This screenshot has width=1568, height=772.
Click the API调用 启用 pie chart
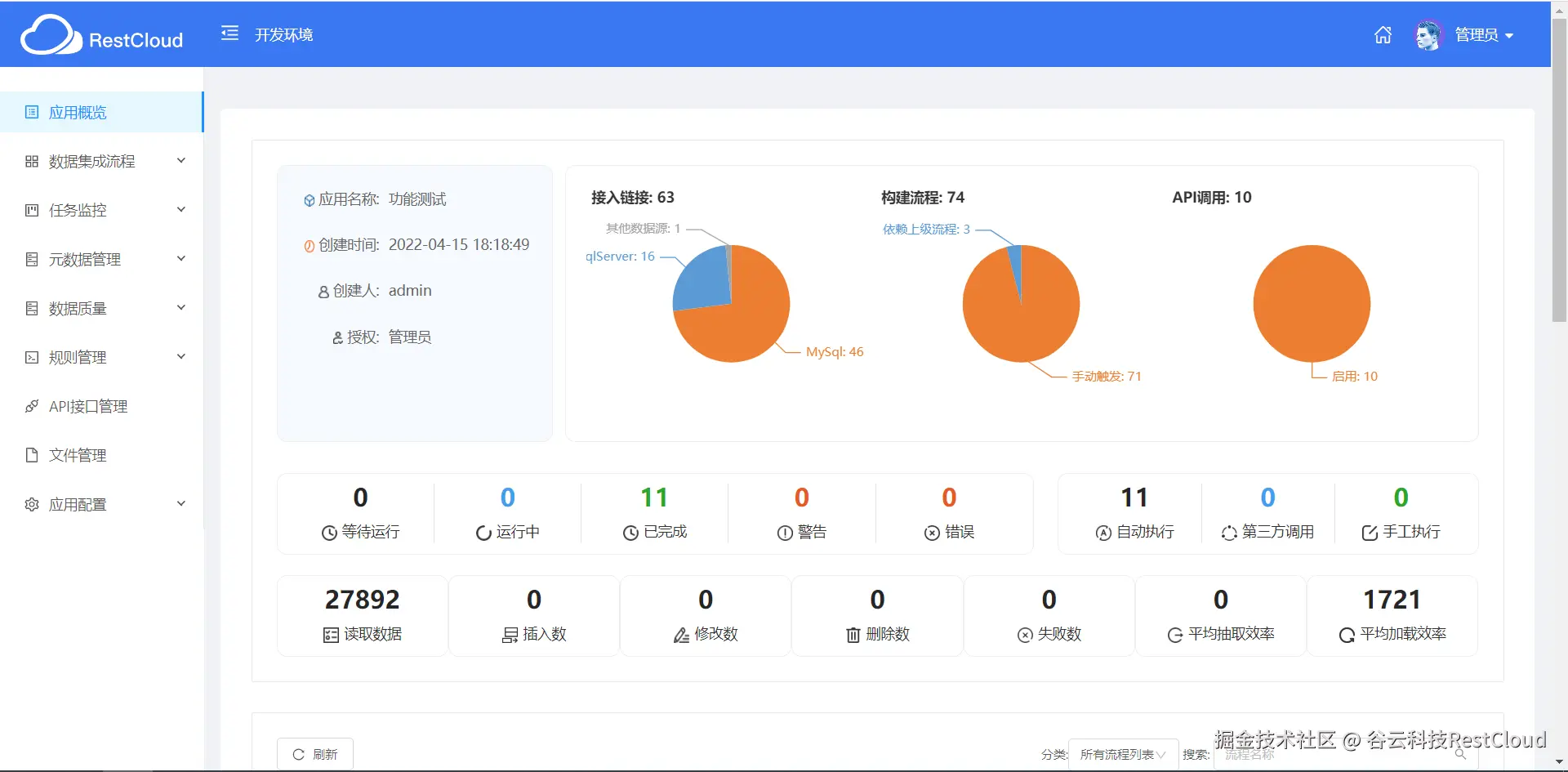tap(1312, 304)
